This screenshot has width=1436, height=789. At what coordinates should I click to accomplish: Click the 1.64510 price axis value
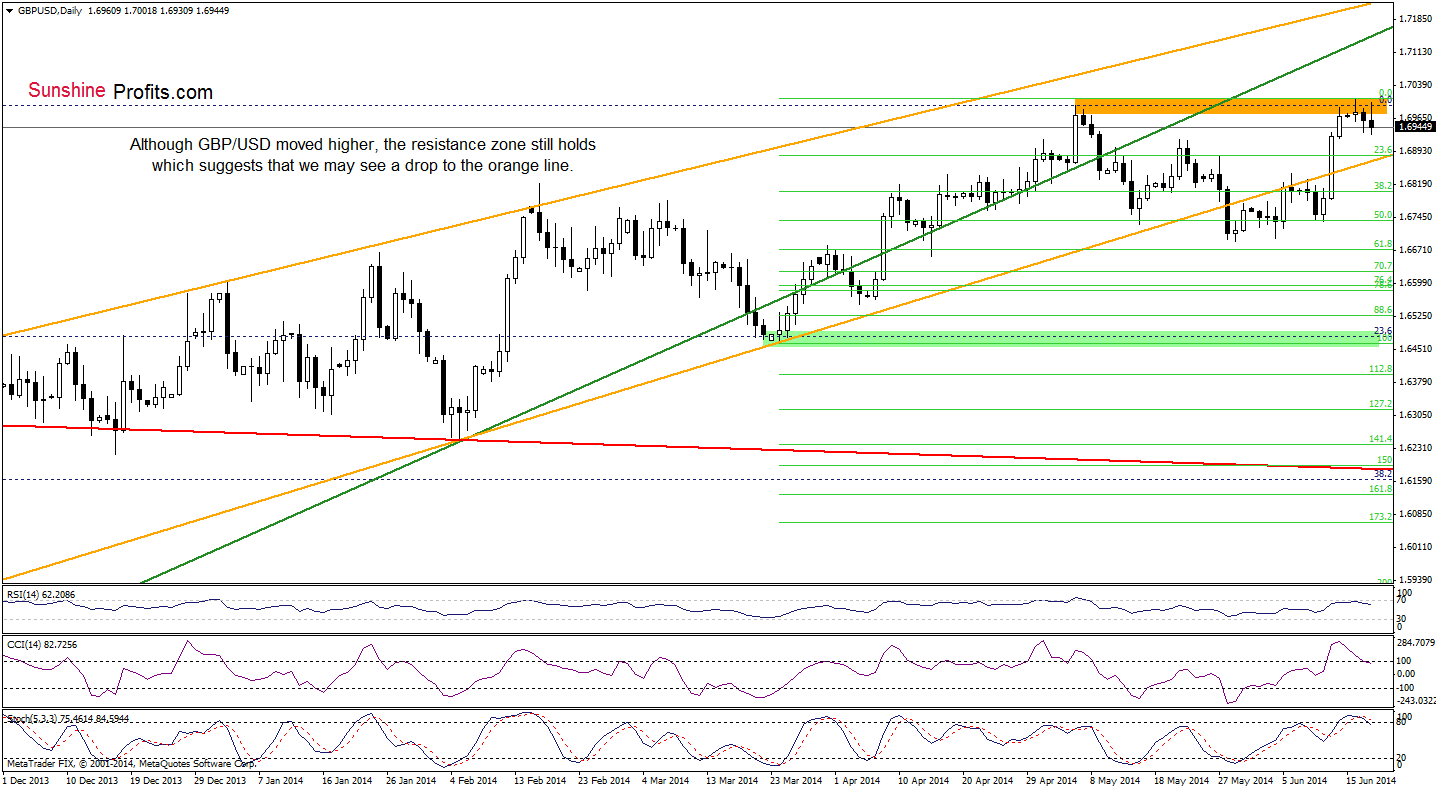pos(1417,348)
